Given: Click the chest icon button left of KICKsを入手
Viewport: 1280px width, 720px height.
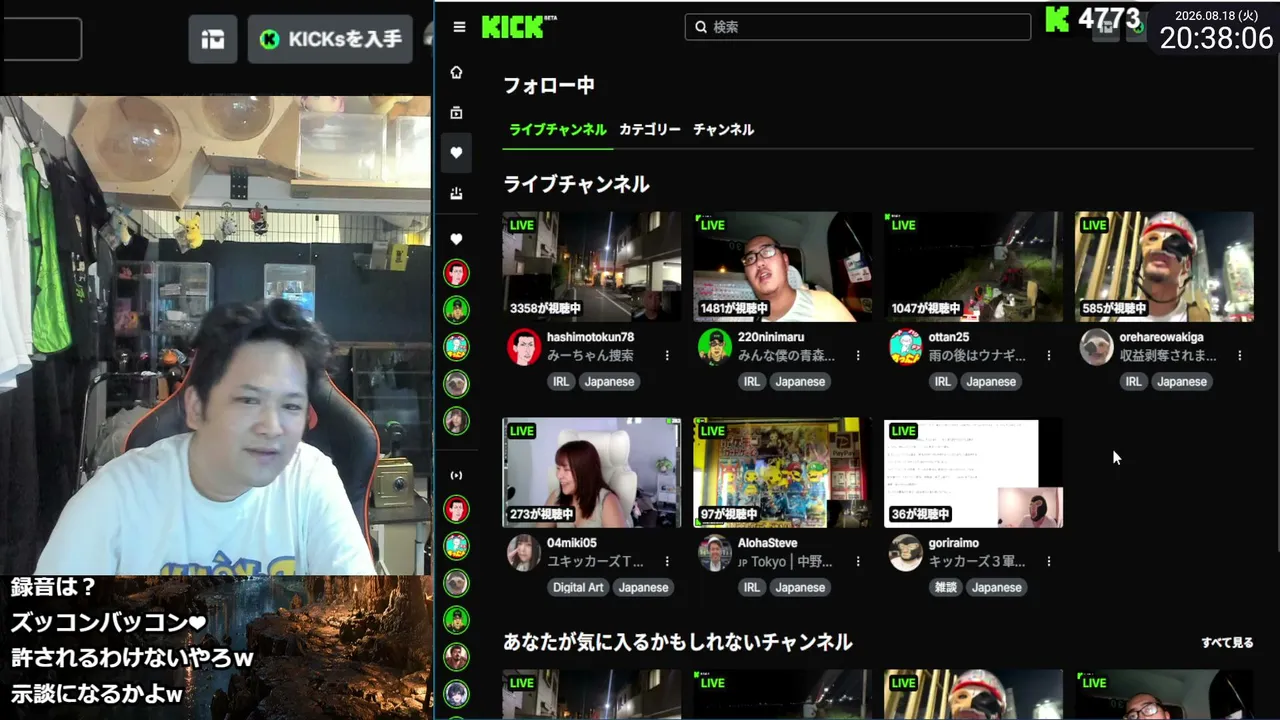Looking at the screenshot, I should tap(213, 39).
